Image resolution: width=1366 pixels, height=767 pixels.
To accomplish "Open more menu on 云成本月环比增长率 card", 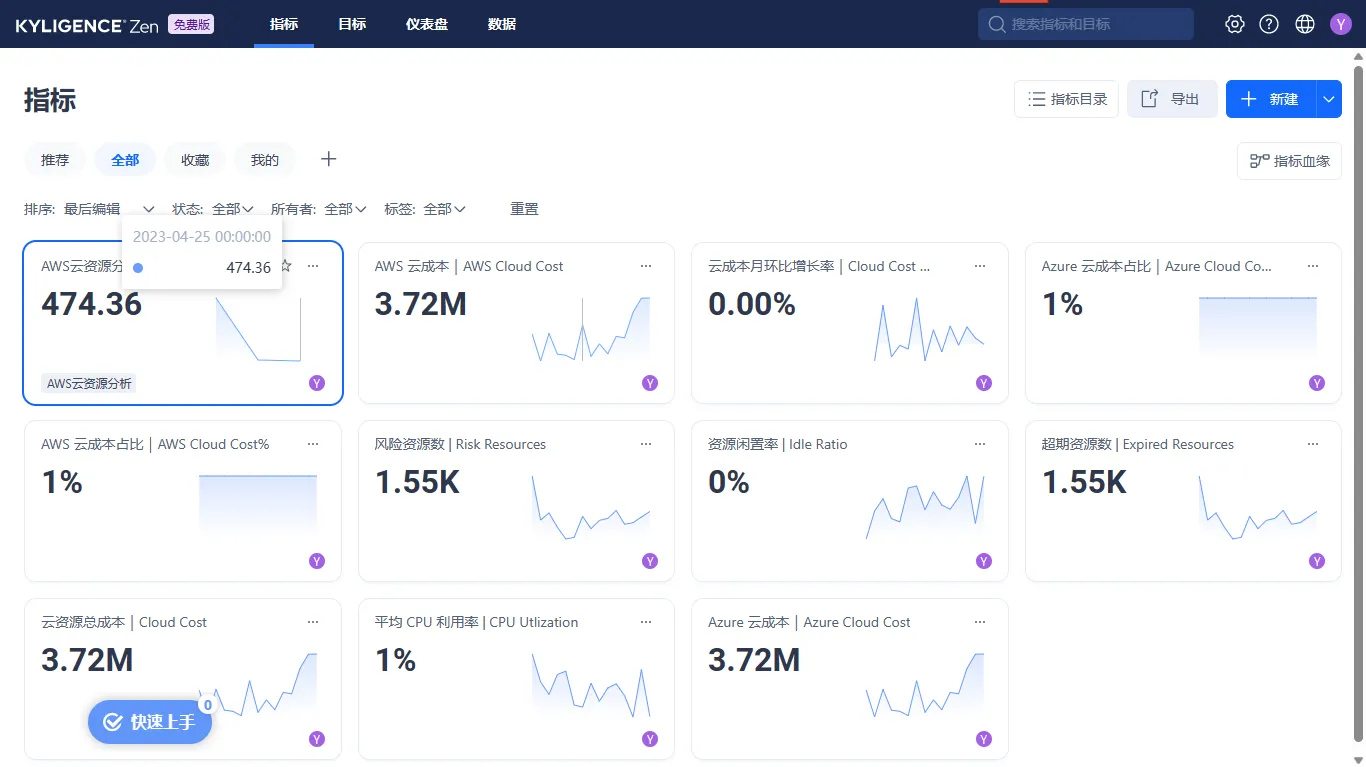I will [x=980, y=266].
